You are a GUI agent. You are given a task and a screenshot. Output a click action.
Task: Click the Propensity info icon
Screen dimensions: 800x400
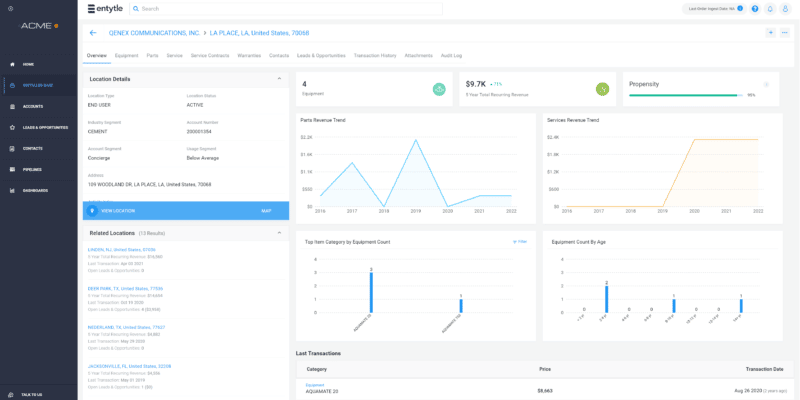[766, 84]
